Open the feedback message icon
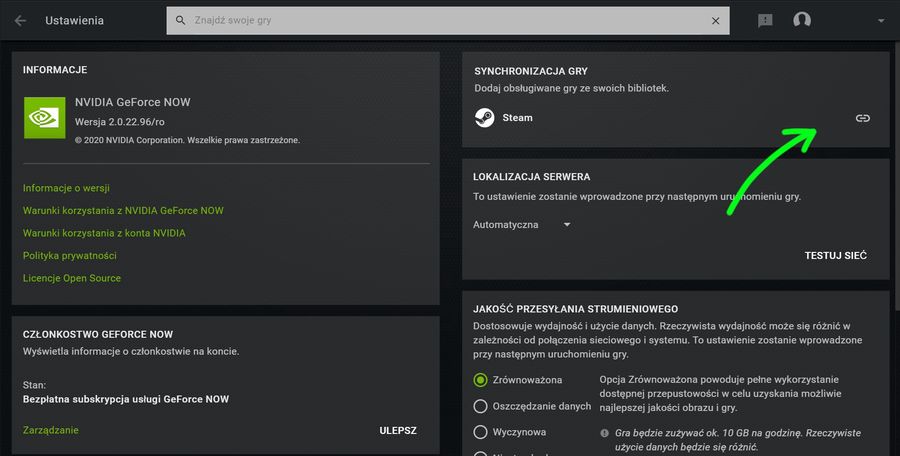The height and width of the screenshot is (456, 900). 765,21
